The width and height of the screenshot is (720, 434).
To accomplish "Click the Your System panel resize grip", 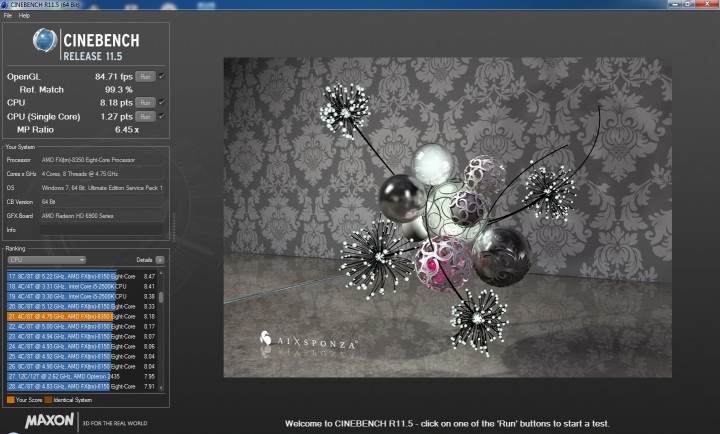I will pos(174,226).
